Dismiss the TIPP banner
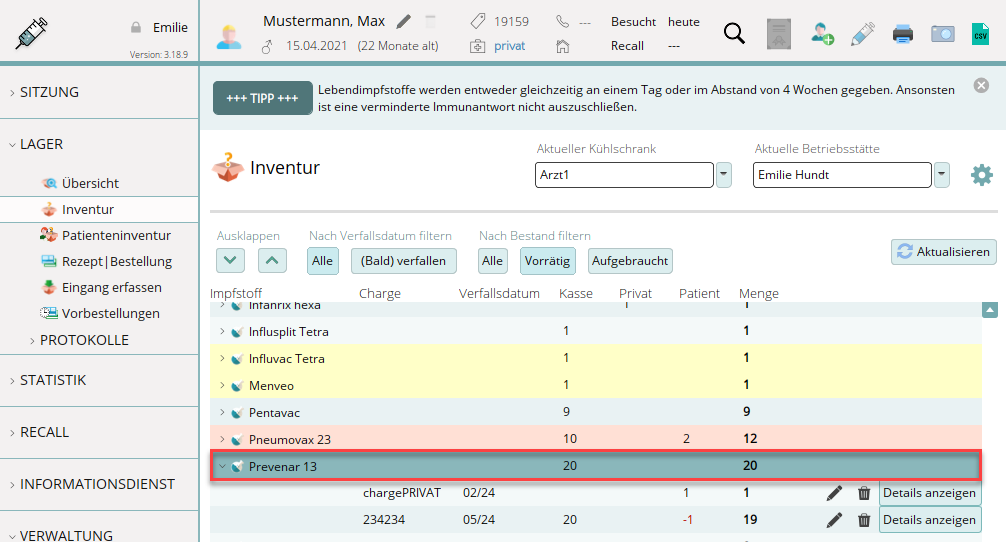 981,85
